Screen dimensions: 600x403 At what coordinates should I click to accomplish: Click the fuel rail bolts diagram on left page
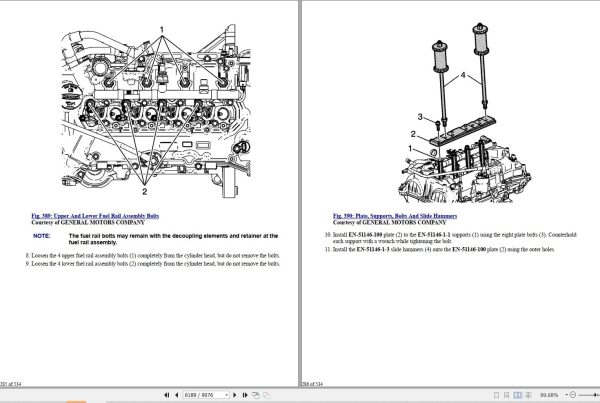[156, 111]
